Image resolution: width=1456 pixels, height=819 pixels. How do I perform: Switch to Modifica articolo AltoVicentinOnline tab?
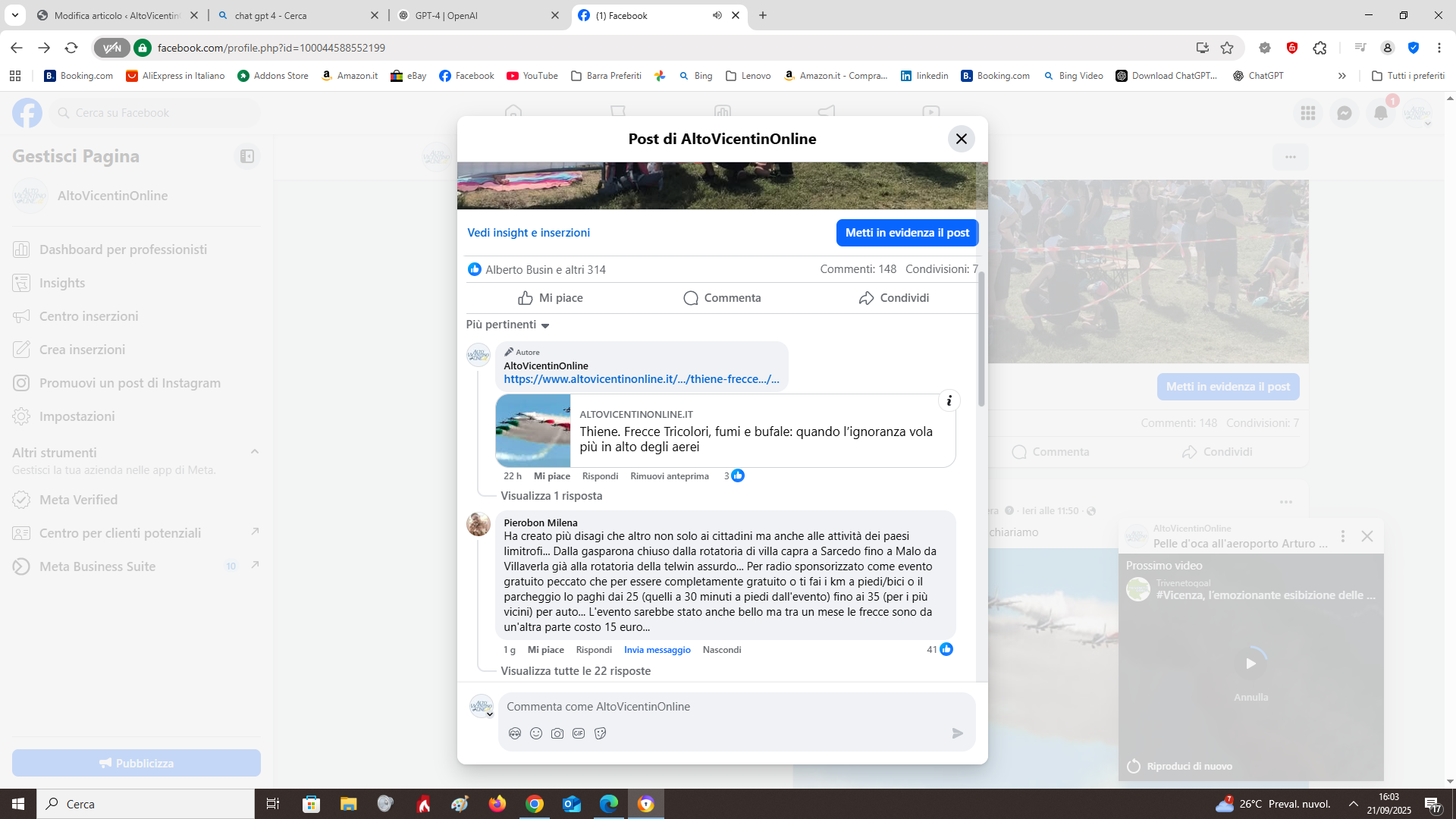coord(116,15)
